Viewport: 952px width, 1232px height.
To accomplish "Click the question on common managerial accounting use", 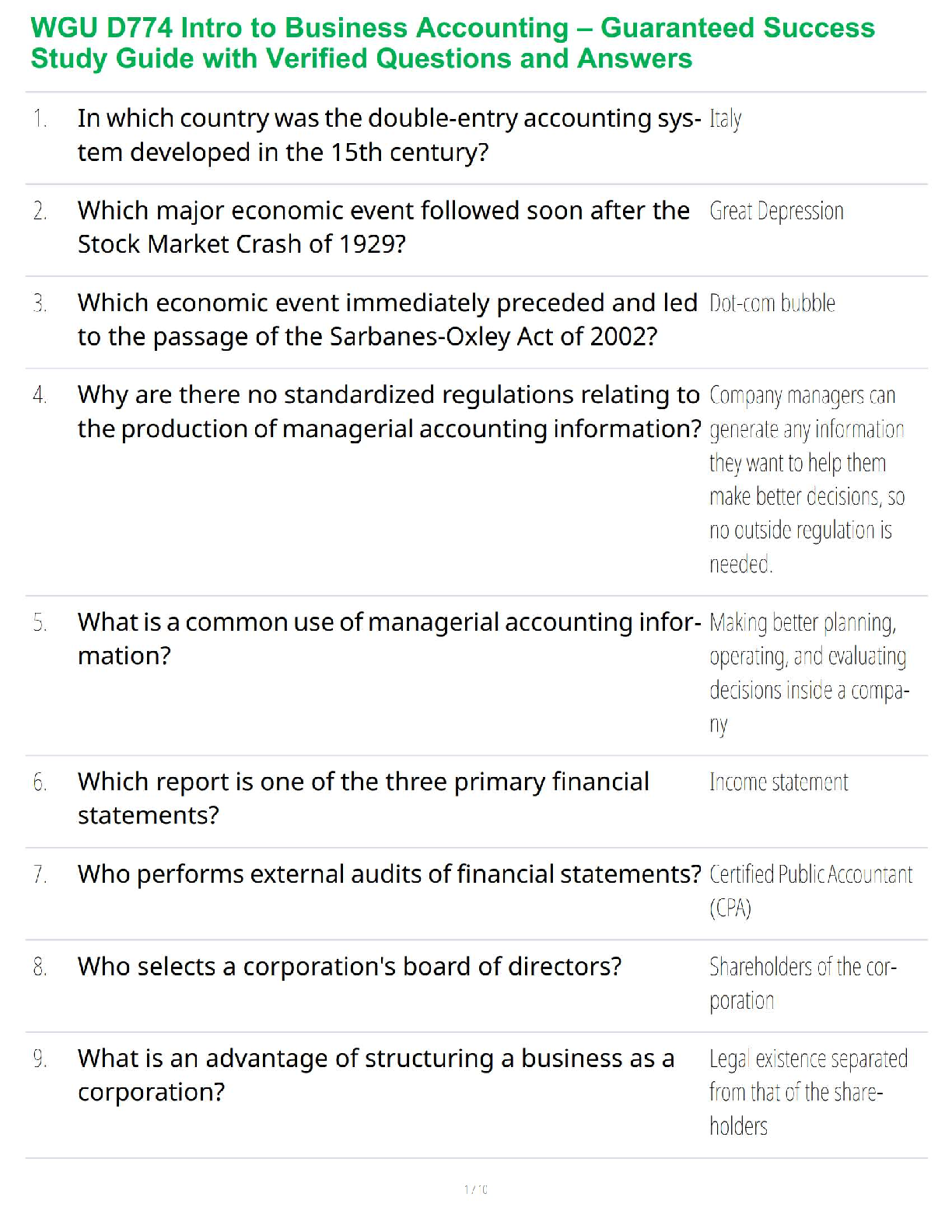I will pyautogui.click(x=388, y=639).
